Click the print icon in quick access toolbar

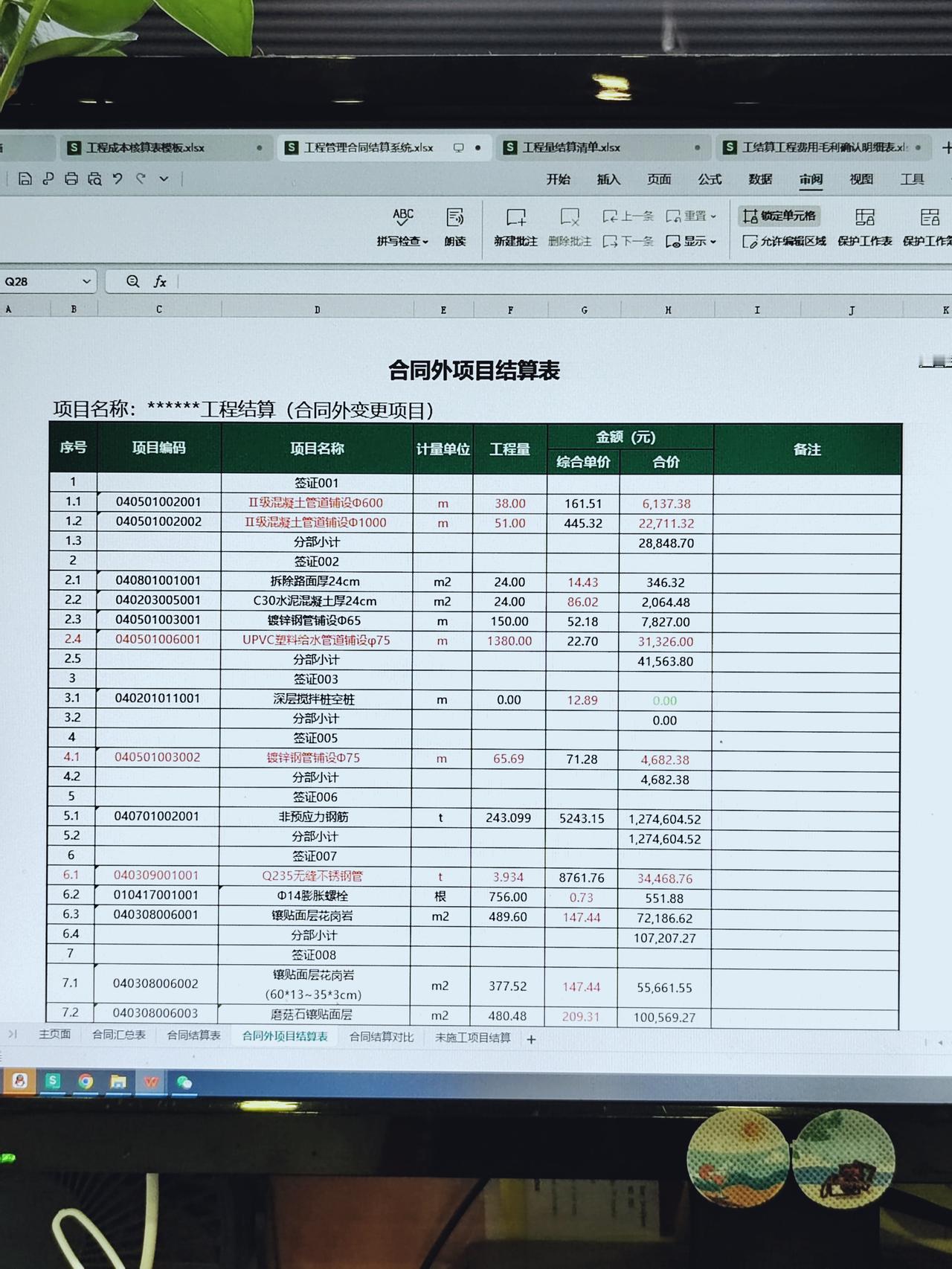click(71, 179)
